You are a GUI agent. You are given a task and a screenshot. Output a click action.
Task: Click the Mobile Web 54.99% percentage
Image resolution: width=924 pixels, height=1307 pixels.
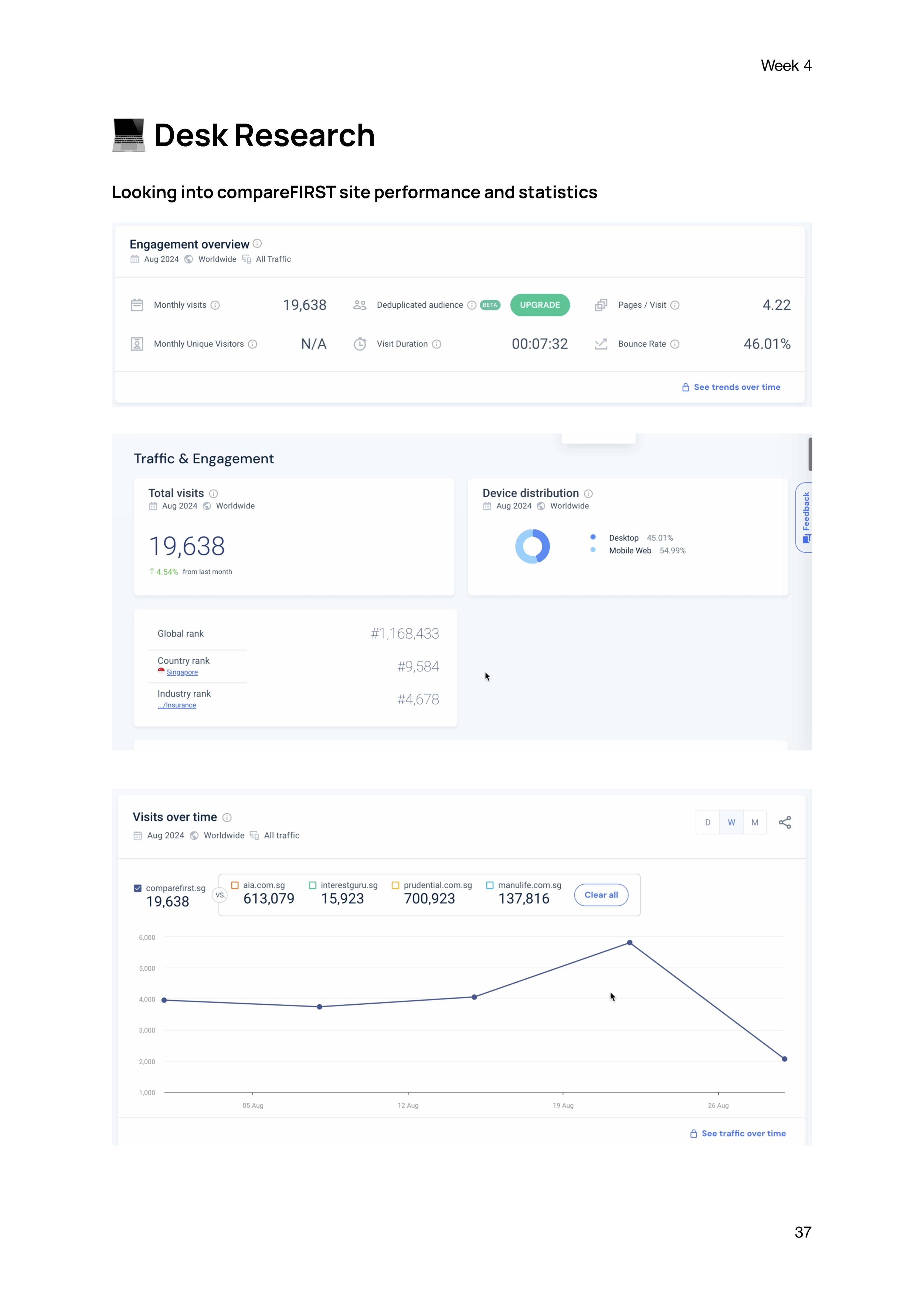(672, 551)
